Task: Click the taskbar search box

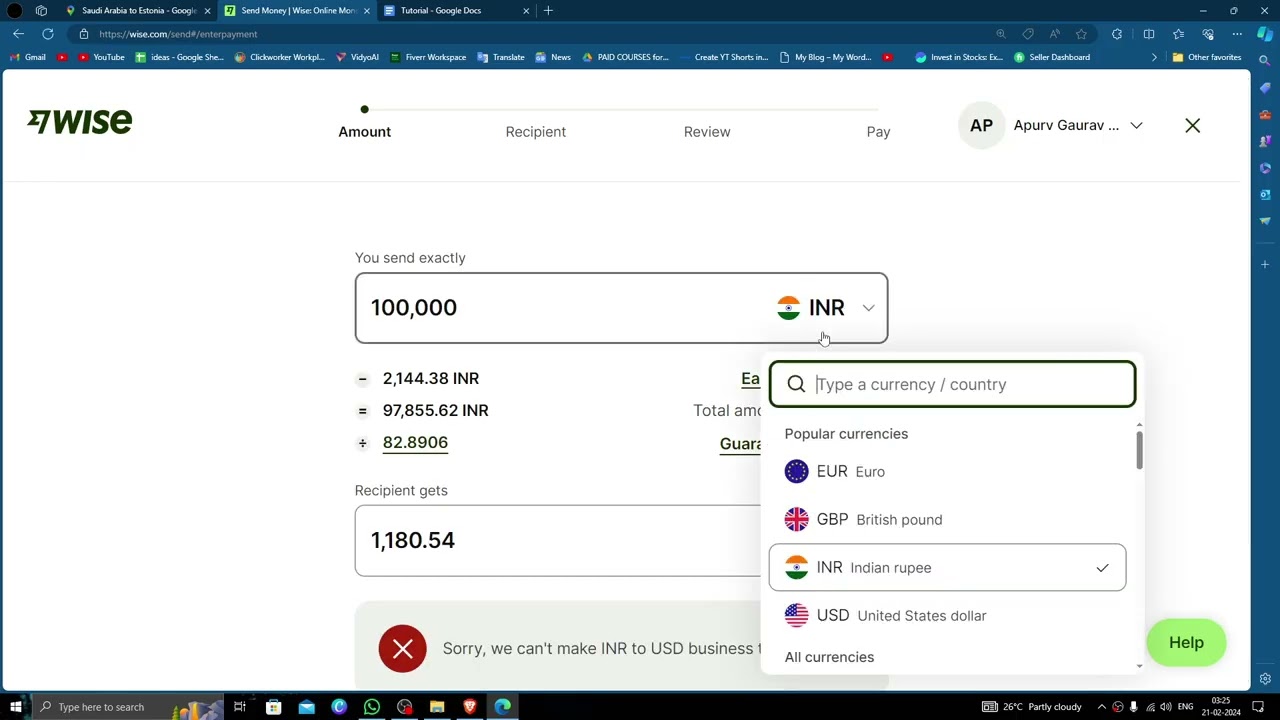Action: coord(128,707)
